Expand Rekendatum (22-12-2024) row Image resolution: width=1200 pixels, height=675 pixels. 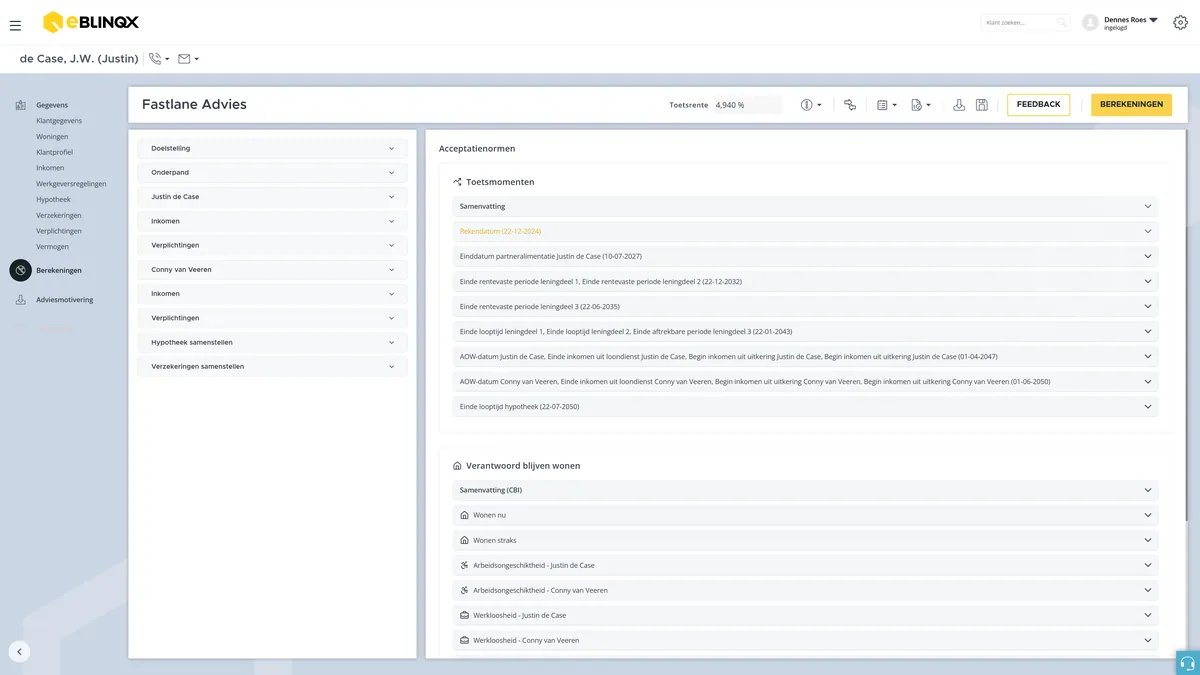(805, 231)
